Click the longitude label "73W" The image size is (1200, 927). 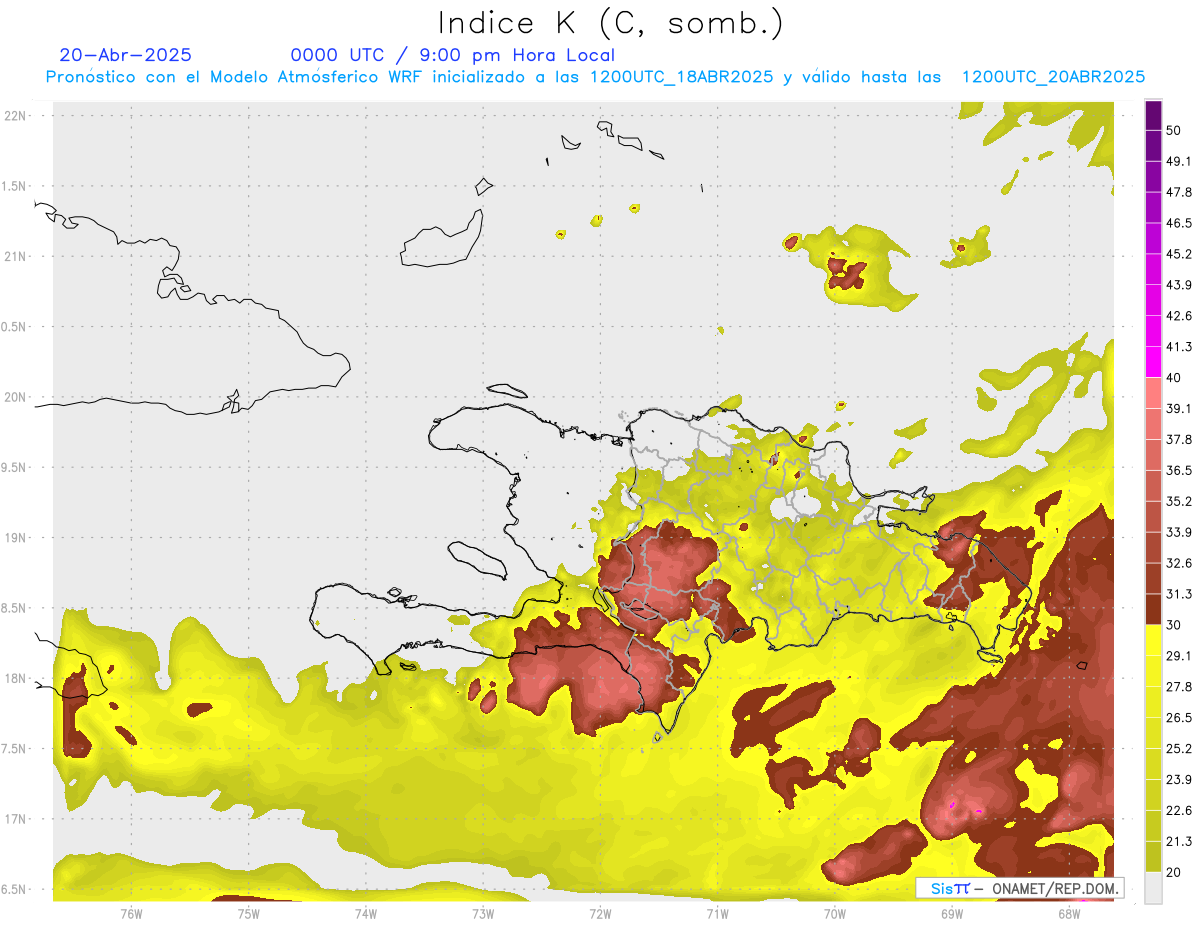pos(483,913)
